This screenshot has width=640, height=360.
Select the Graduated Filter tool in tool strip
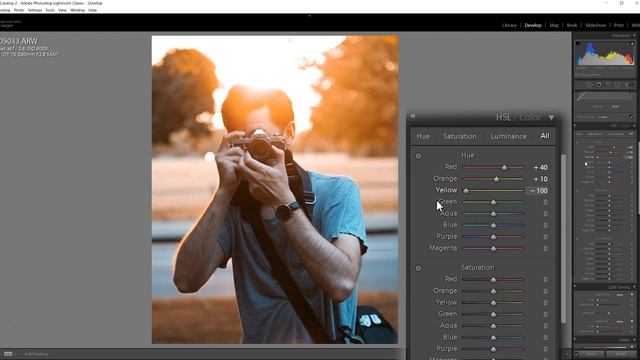(x=608, y=84)
